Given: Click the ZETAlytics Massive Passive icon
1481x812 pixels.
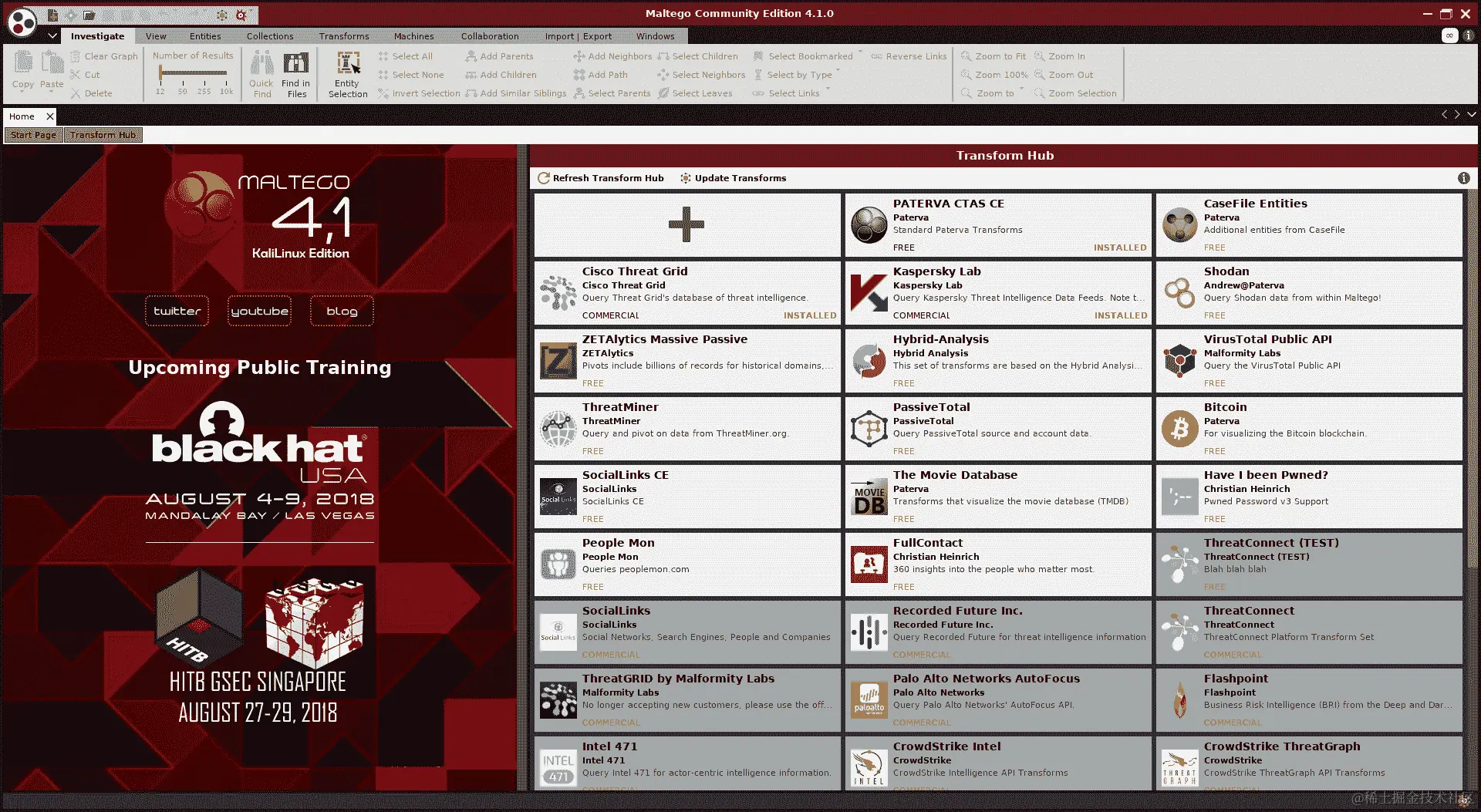Looking at the screenshot, I should click(558, 360).
